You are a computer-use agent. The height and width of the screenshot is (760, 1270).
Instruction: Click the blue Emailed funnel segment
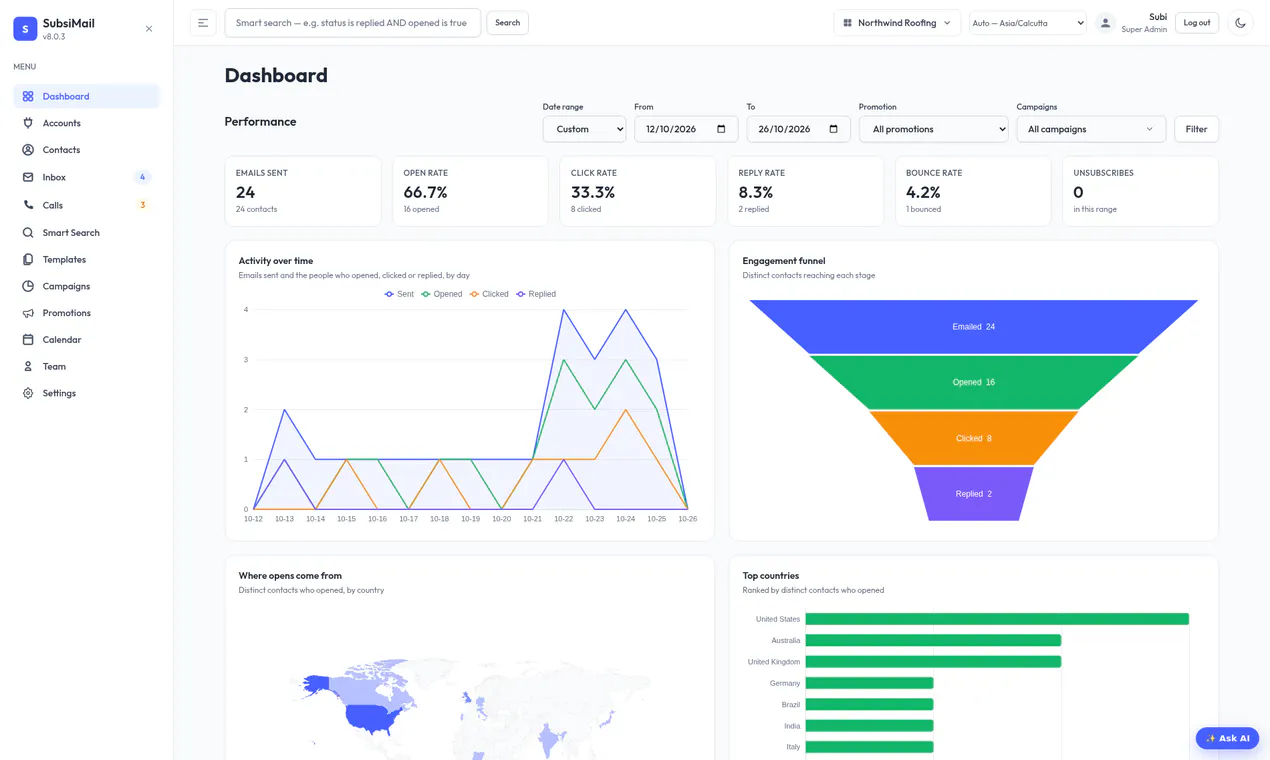(x=973, y=327)
